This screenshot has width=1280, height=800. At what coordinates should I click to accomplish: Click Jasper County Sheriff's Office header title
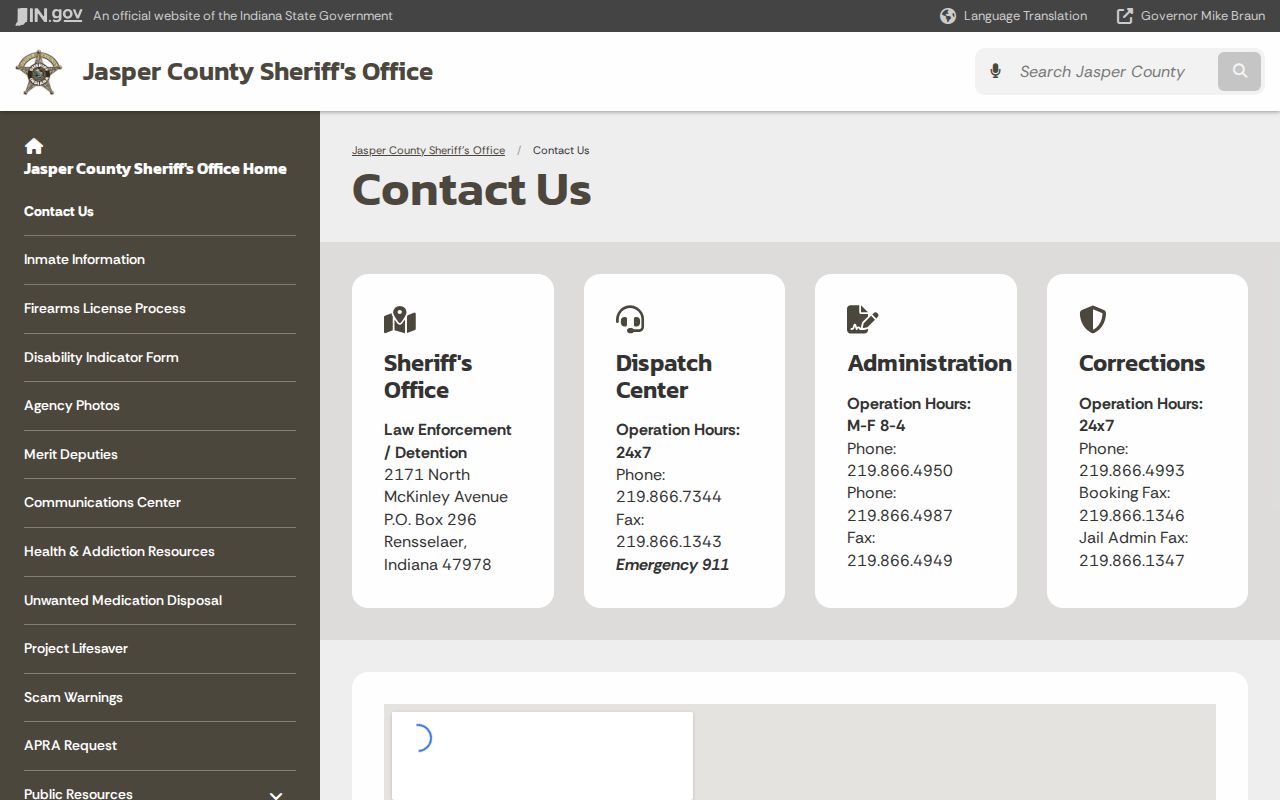[x=258, y=72]
